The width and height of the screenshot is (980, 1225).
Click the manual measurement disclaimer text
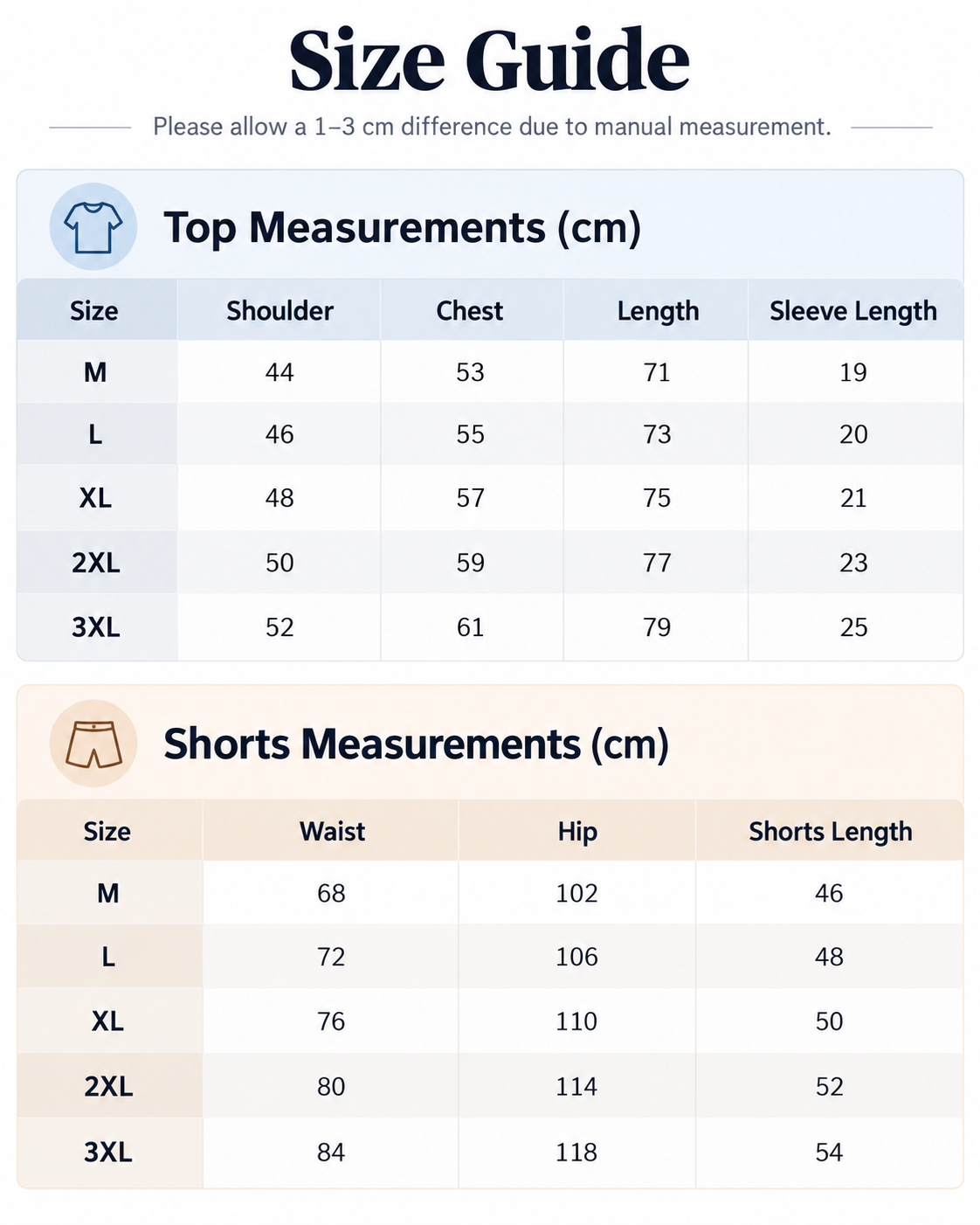pos(492,127)
